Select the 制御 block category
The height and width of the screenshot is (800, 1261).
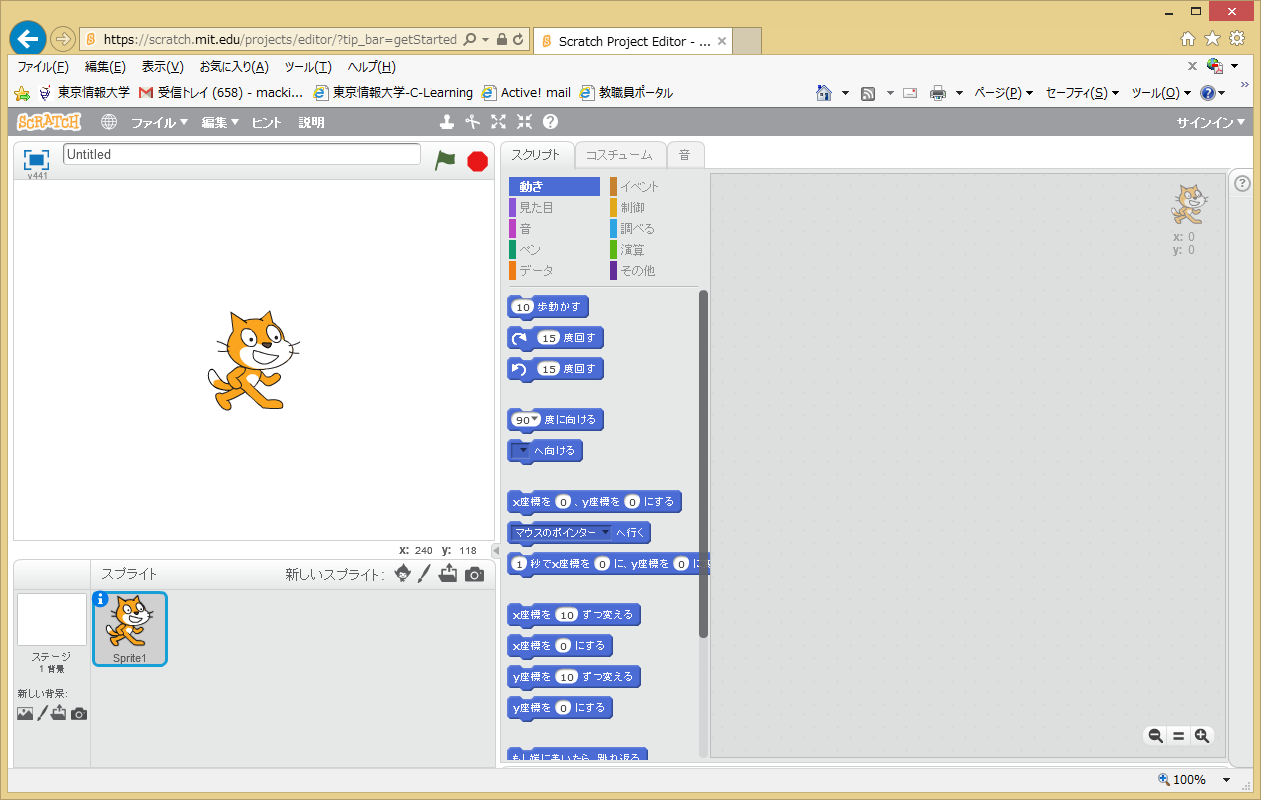point(654,208)
